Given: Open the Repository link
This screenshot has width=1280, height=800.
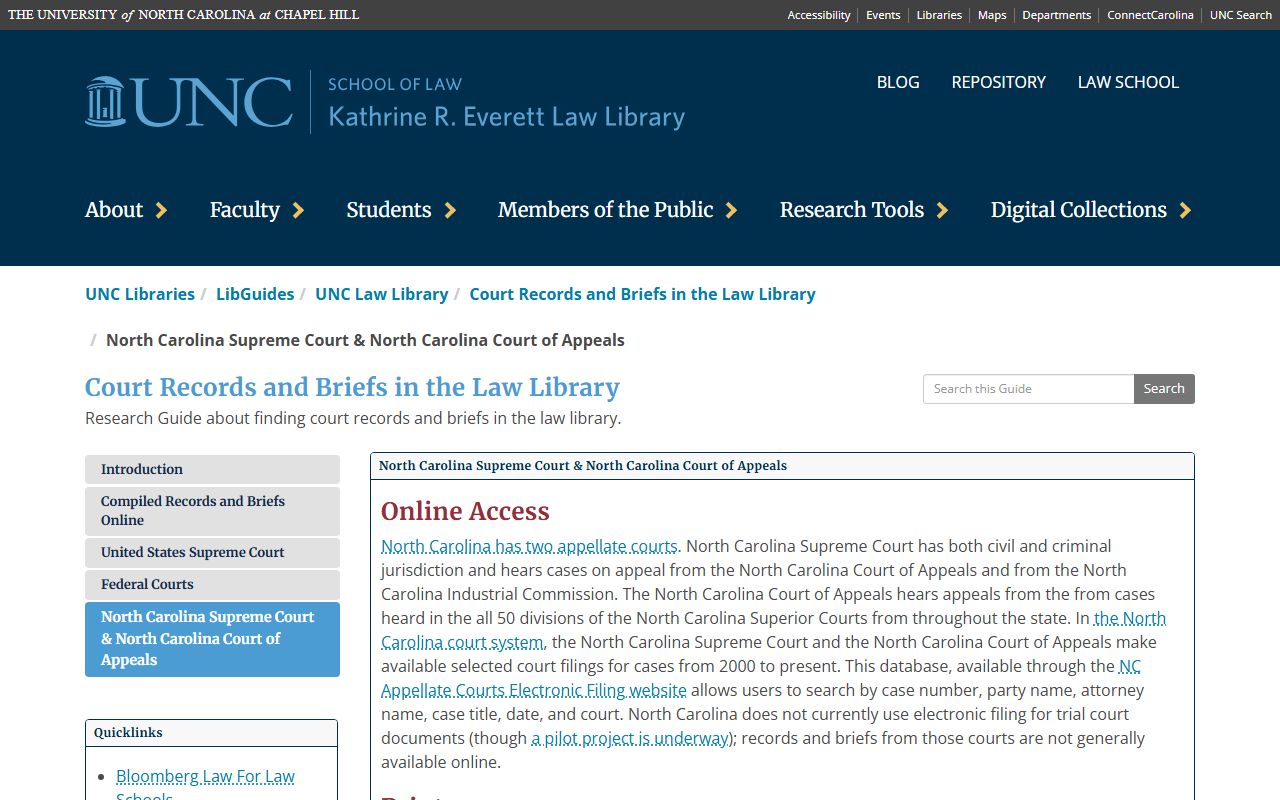Looking at the screenshot, I should (999, 82).
